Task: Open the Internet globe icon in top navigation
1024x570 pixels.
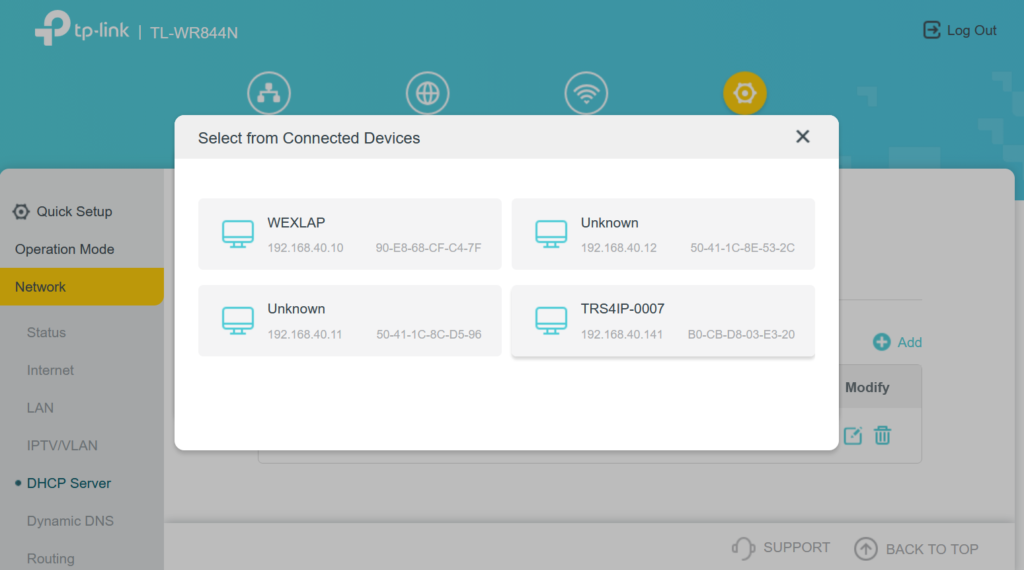Action: pyautogui.click(x=427, y=93)
